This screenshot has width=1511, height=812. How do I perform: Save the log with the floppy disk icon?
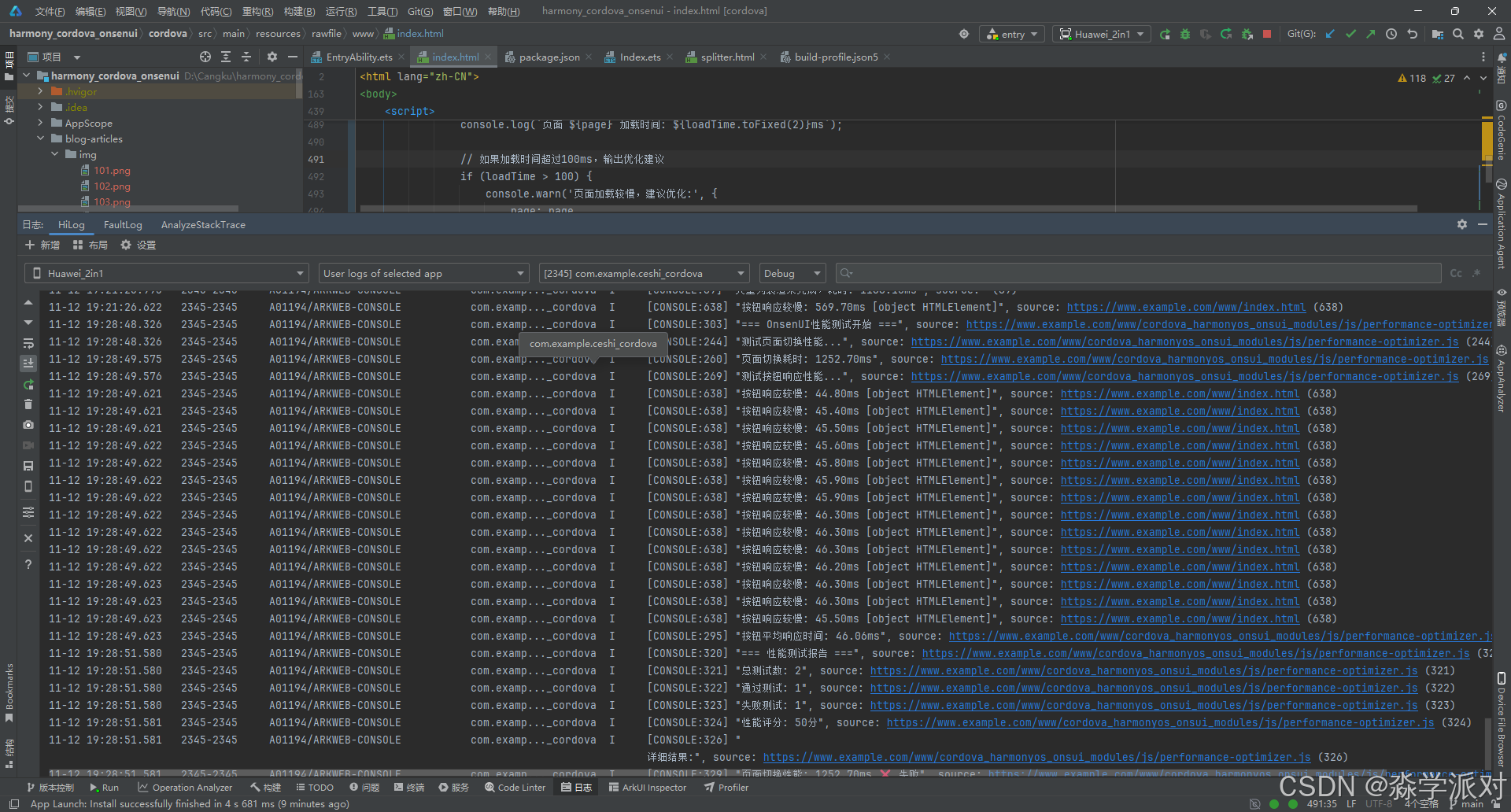click(x=28, y=466)
